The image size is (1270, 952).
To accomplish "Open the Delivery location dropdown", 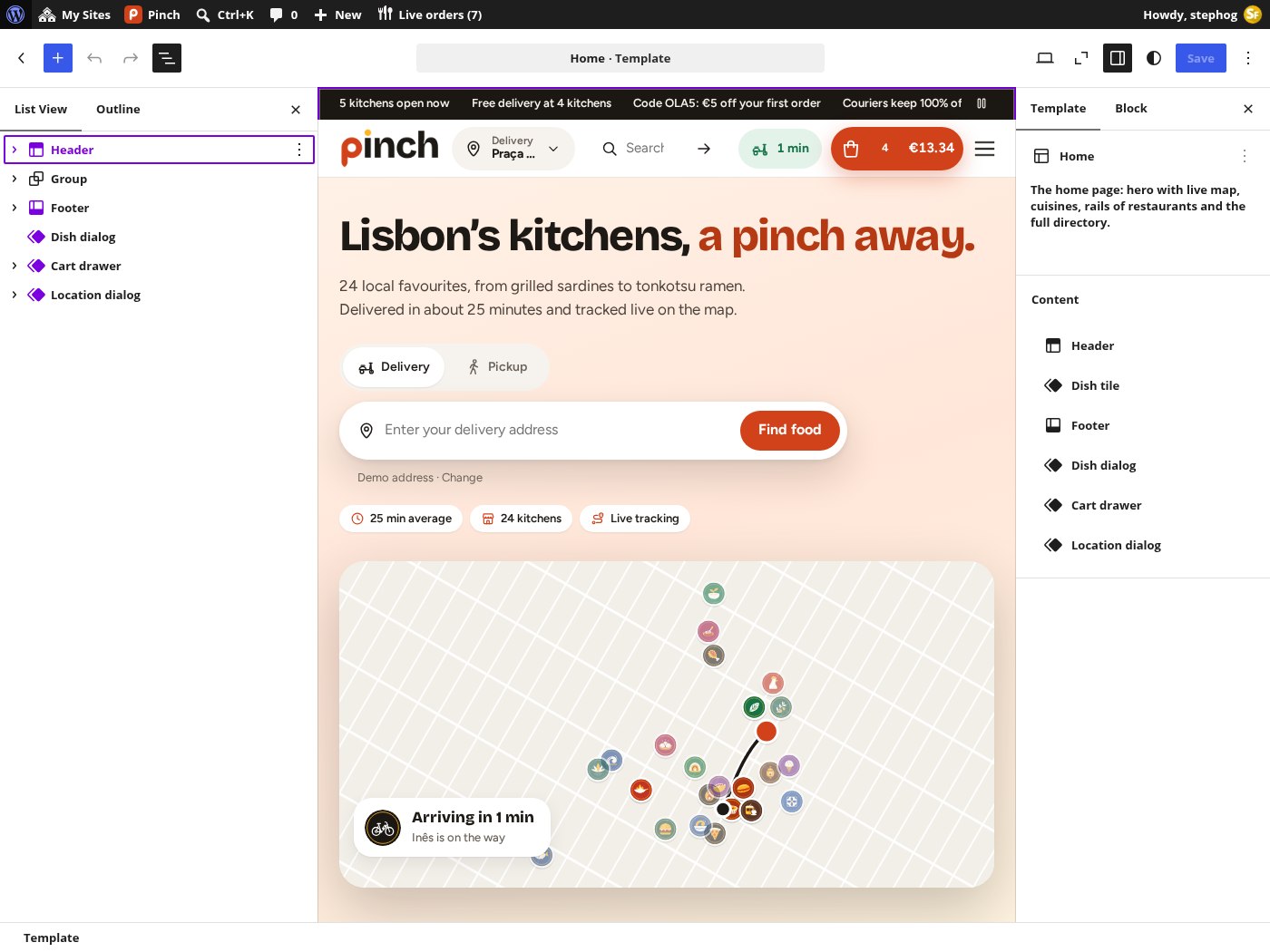I will pos(513,148).
